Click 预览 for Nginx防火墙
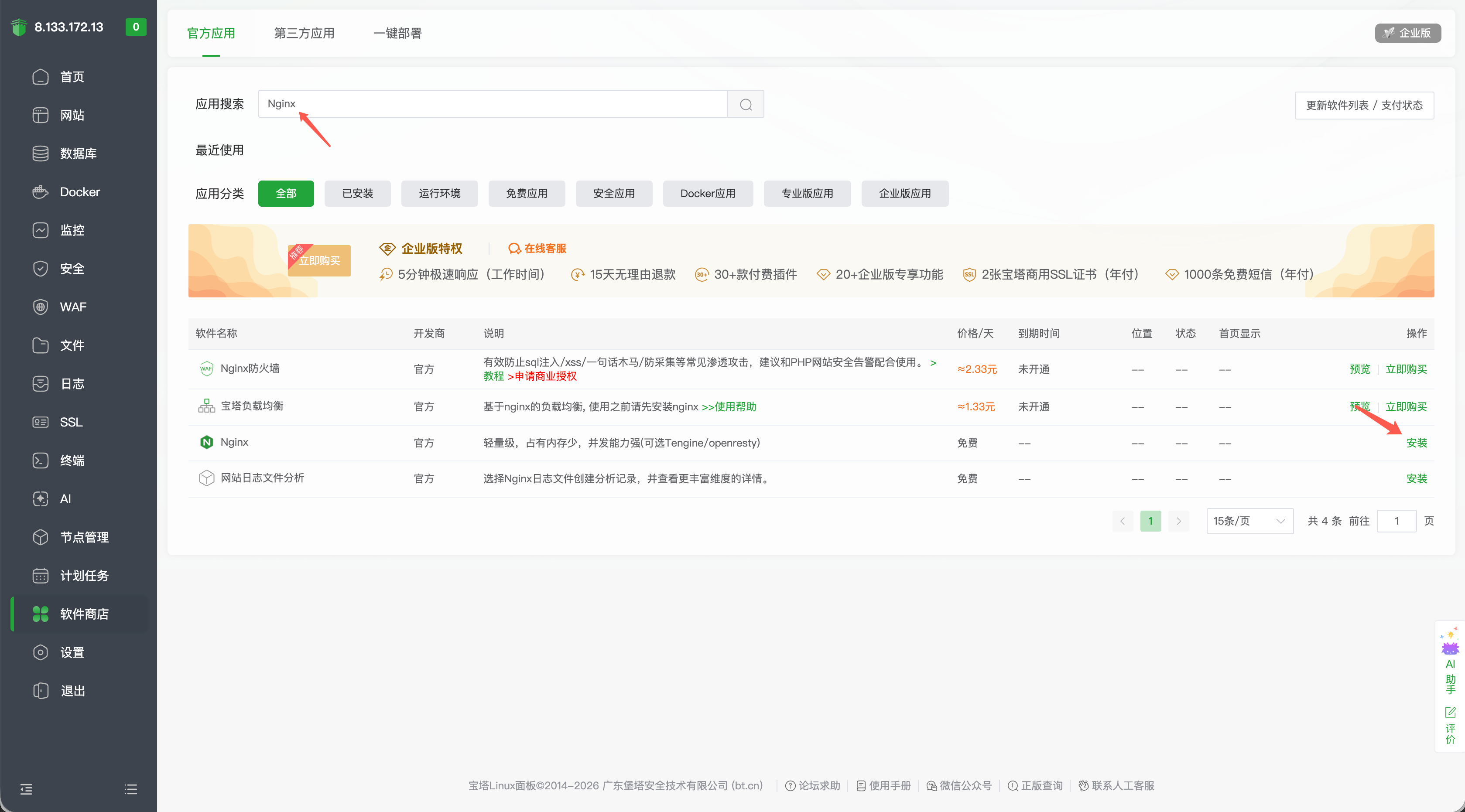This screenshot has height=812, width=1465. (x=1360, y=369)
